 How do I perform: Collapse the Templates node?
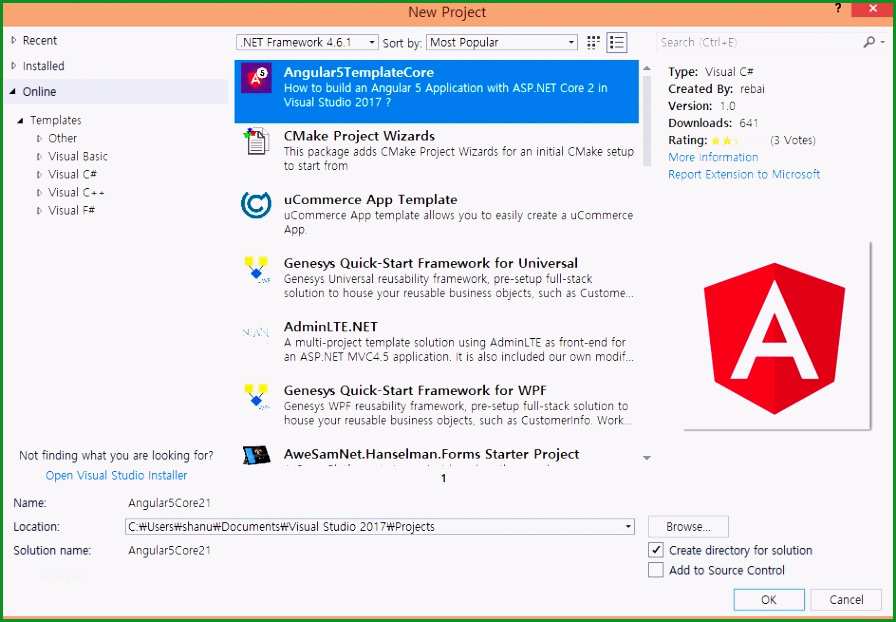point(21,121)
